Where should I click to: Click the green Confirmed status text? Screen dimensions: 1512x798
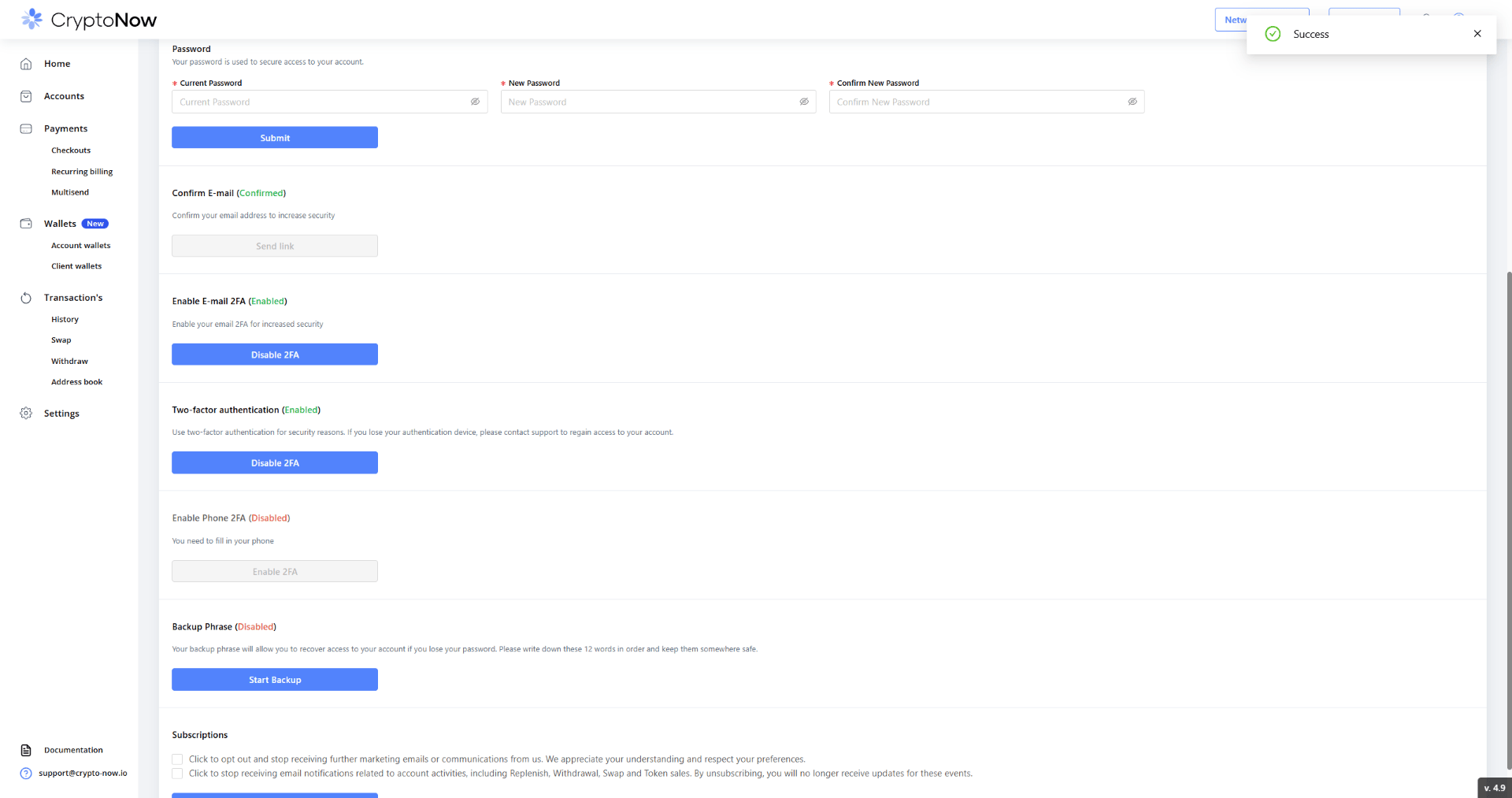pyautogui.click(x=261, y=193)
